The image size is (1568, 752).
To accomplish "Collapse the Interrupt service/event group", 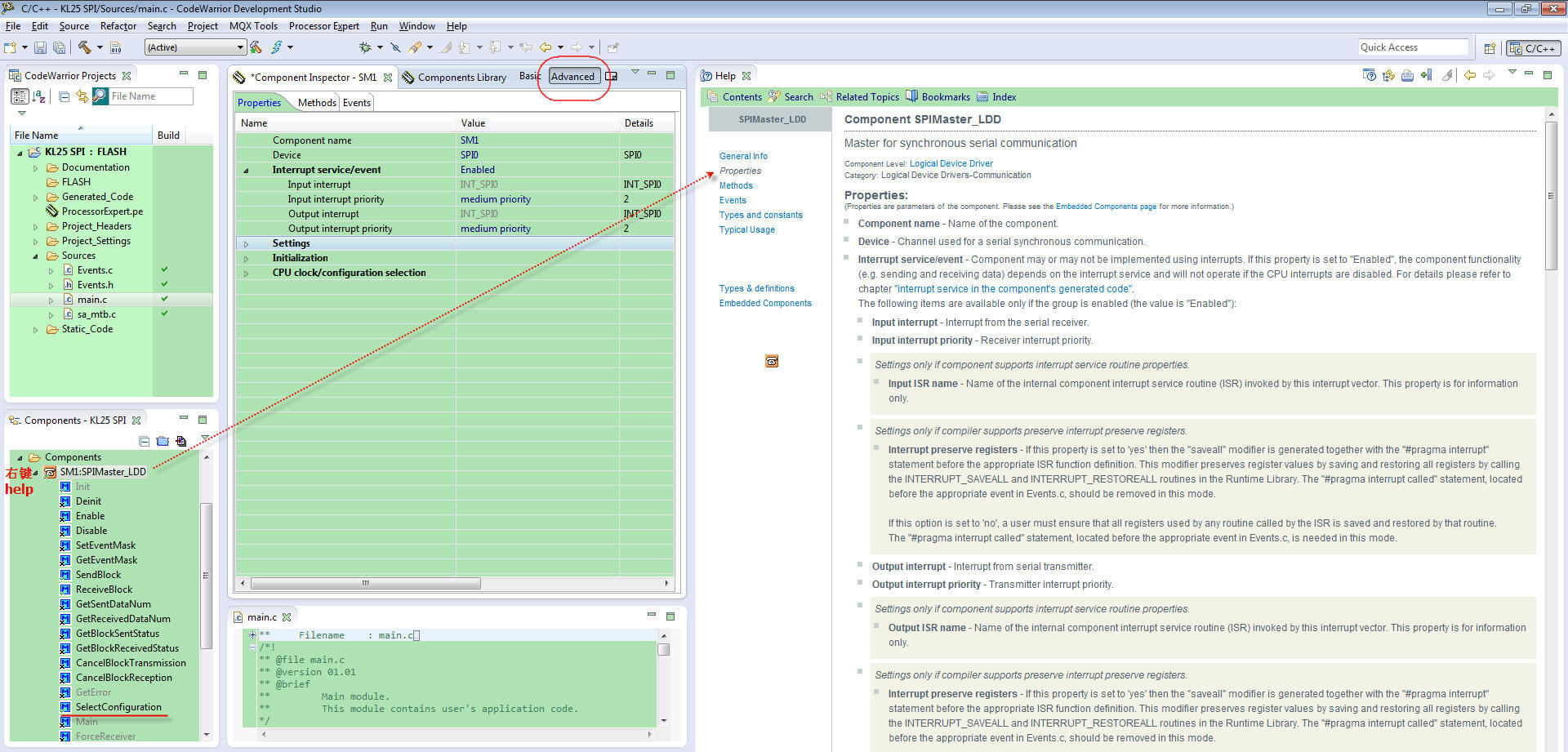I will click(246, 170).
